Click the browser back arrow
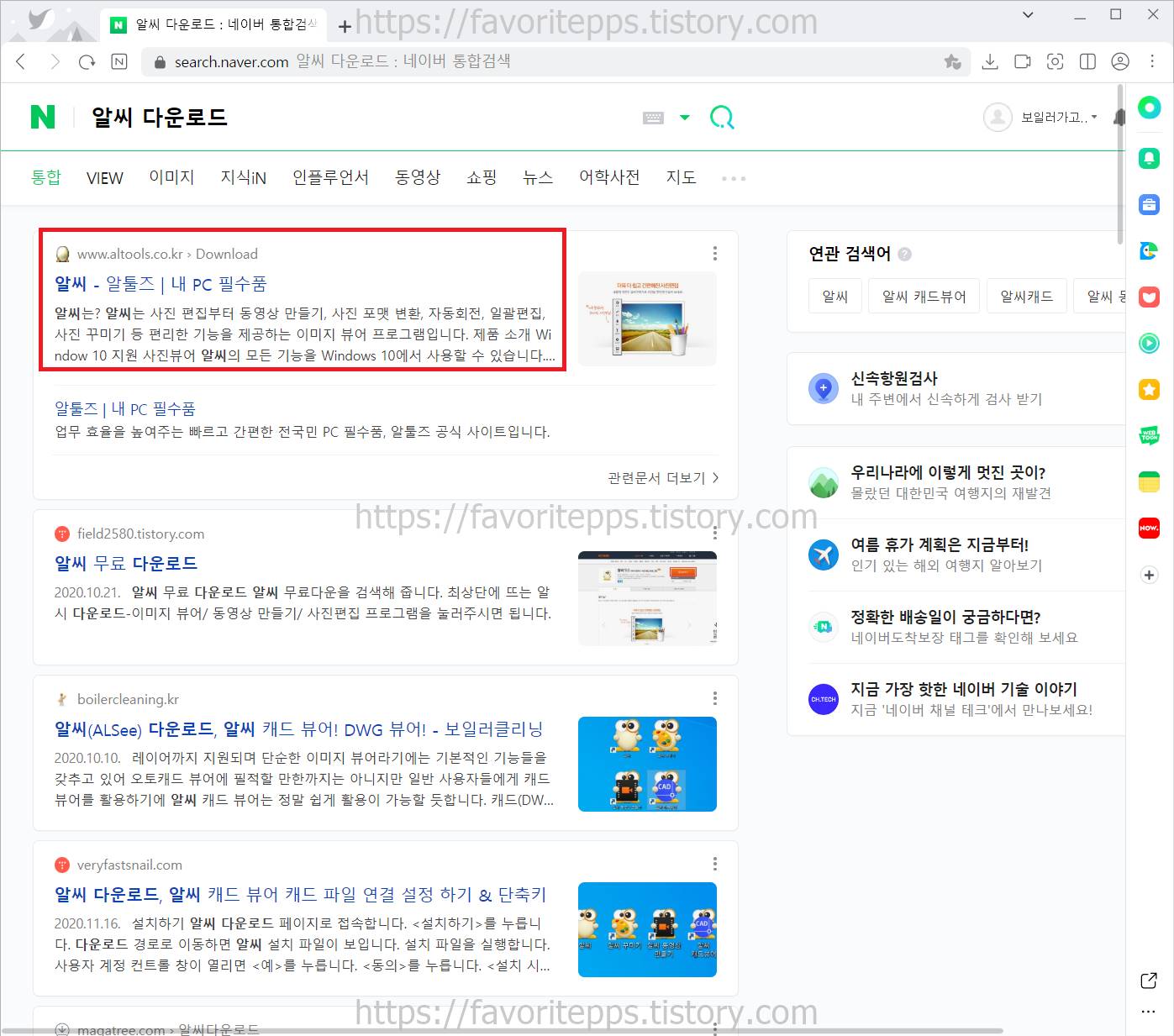Image resolution: width=1174 pixels, height=1036 pixels. (22, 61)
